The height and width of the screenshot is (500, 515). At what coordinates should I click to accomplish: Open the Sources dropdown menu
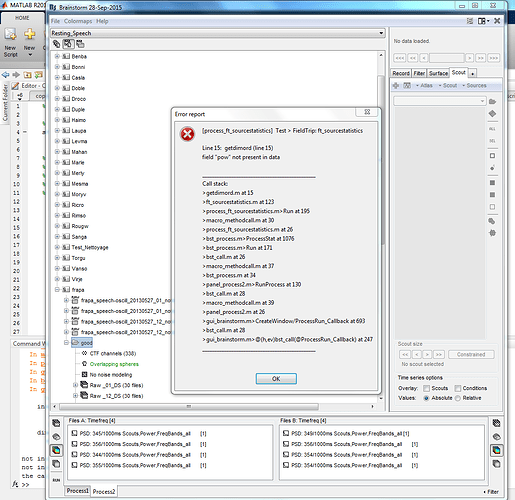coord(474,85)
